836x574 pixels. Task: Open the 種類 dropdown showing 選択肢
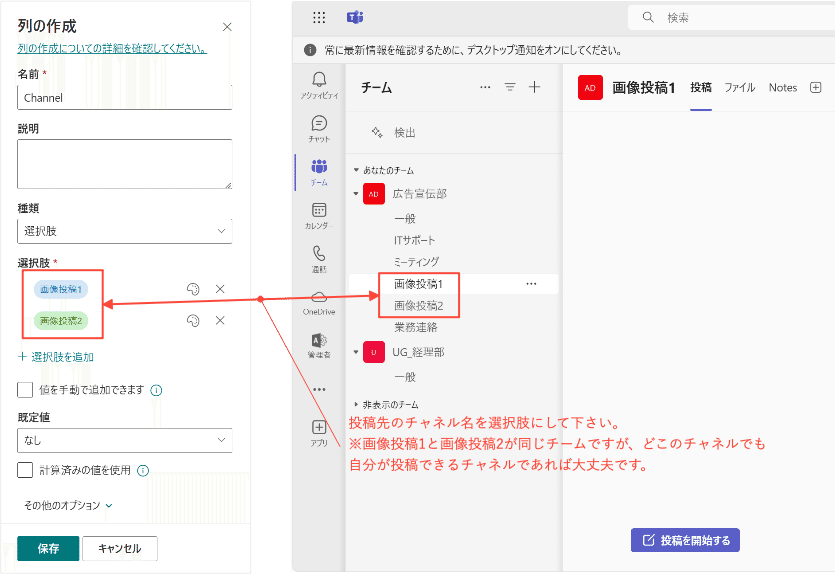click(x=125, y=231)
